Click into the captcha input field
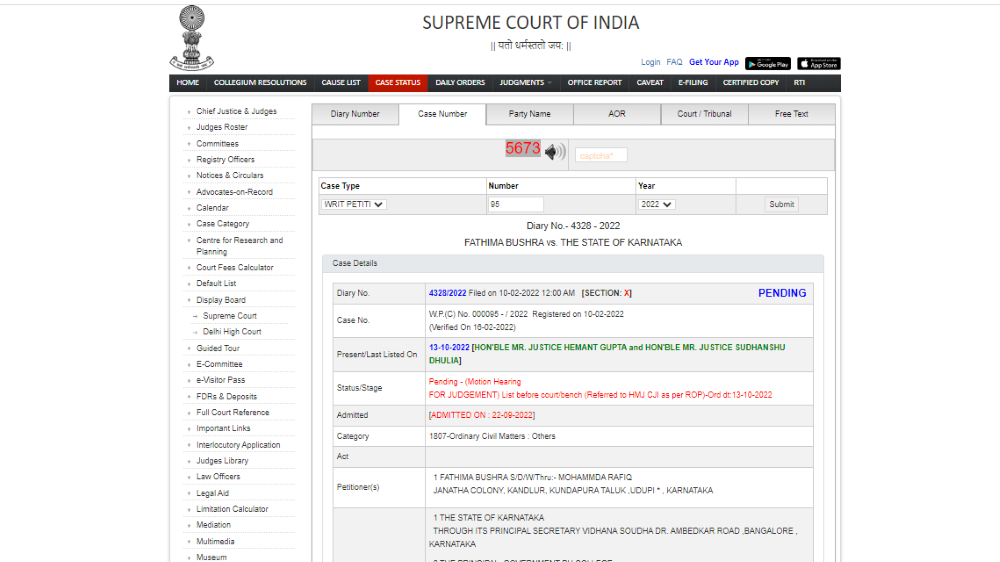 point(601,155)
